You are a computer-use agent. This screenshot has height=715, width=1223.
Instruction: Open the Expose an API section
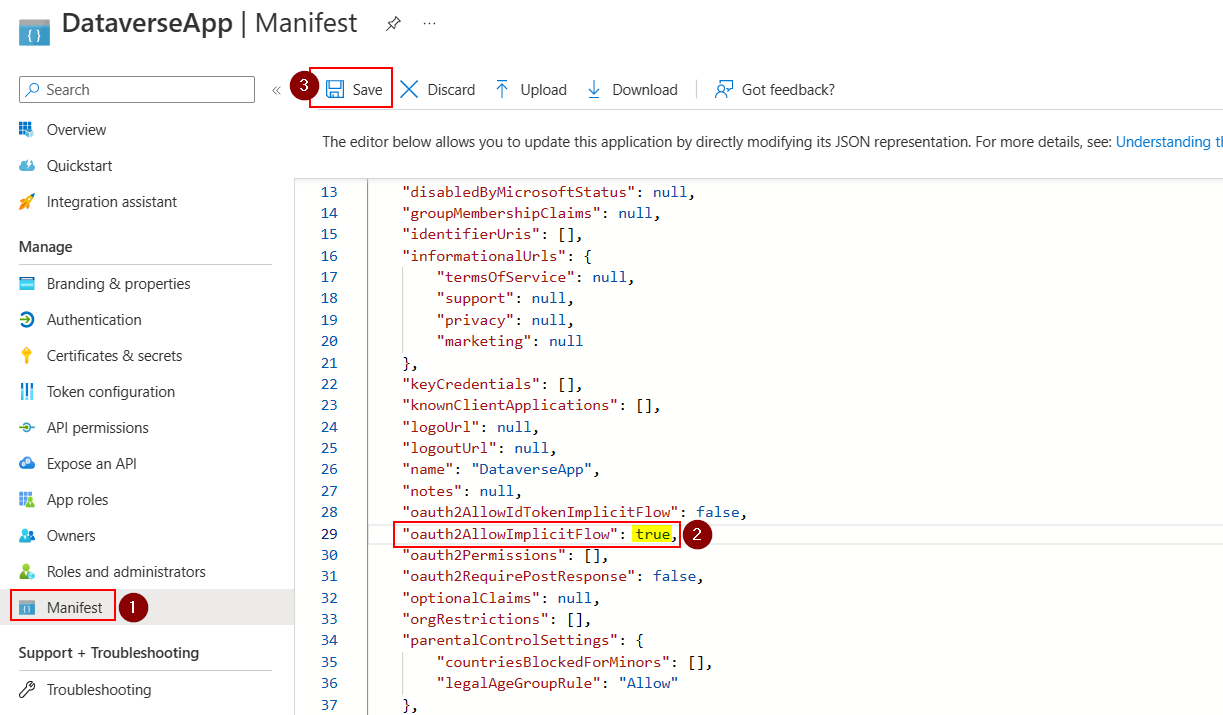(28, 463)
